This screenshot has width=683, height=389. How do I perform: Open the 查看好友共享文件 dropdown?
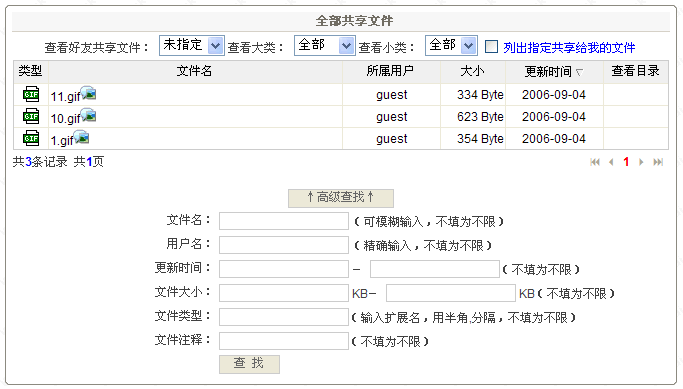click(192, 45)
